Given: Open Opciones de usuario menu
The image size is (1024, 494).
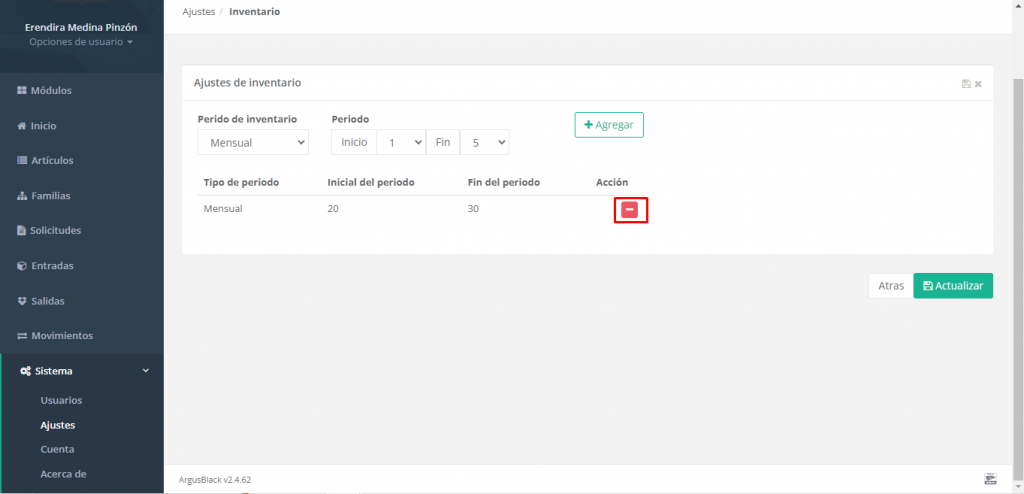Looking at the screenshot, I should (x=81, y=42).
